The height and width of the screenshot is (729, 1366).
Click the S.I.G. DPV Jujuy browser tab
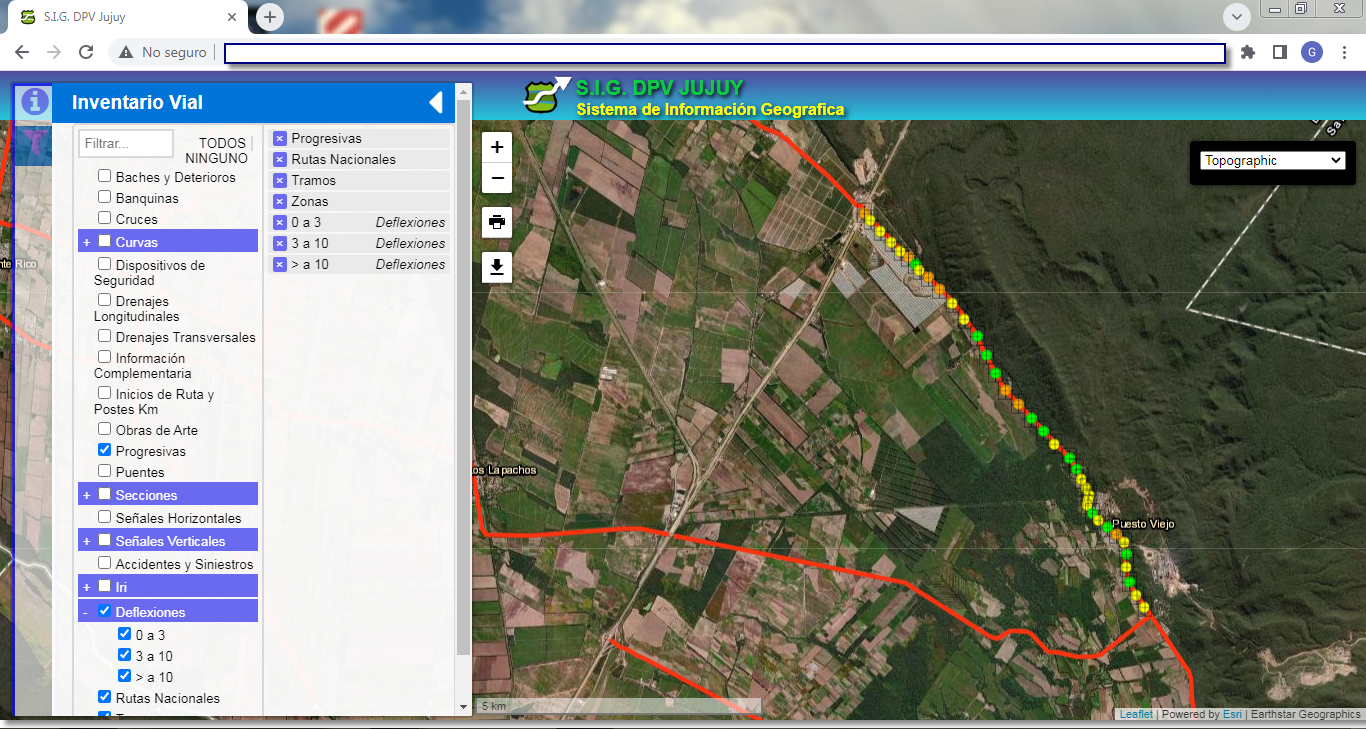(x=130, y=17)
